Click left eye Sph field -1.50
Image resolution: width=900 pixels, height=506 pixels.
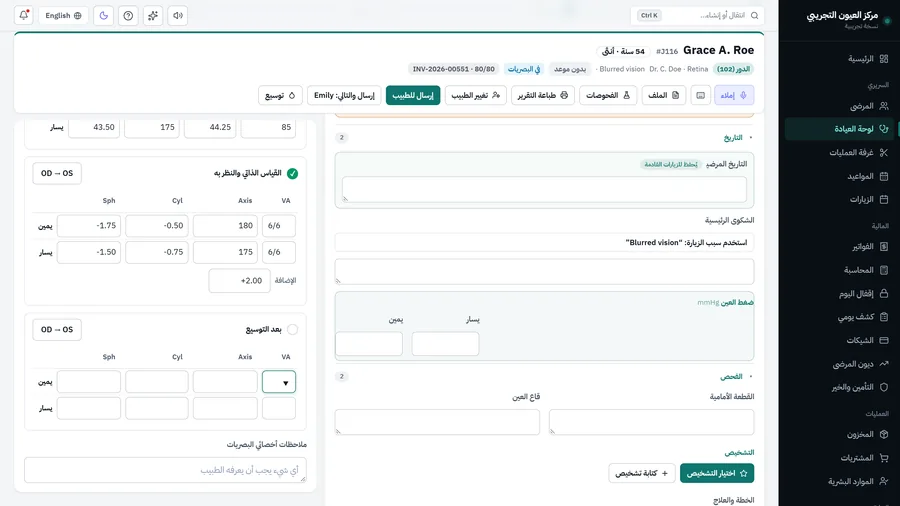pyautogui.click(x=89, y=252)
